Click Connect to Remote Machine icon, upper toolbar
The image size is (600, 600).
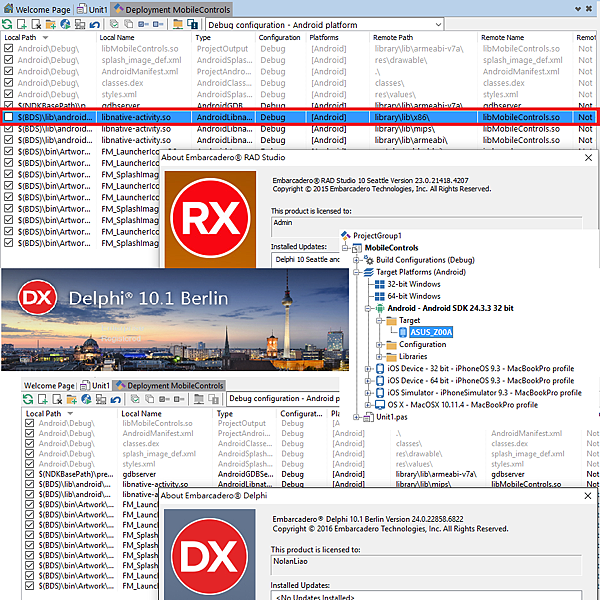click(x=80, y=24)
